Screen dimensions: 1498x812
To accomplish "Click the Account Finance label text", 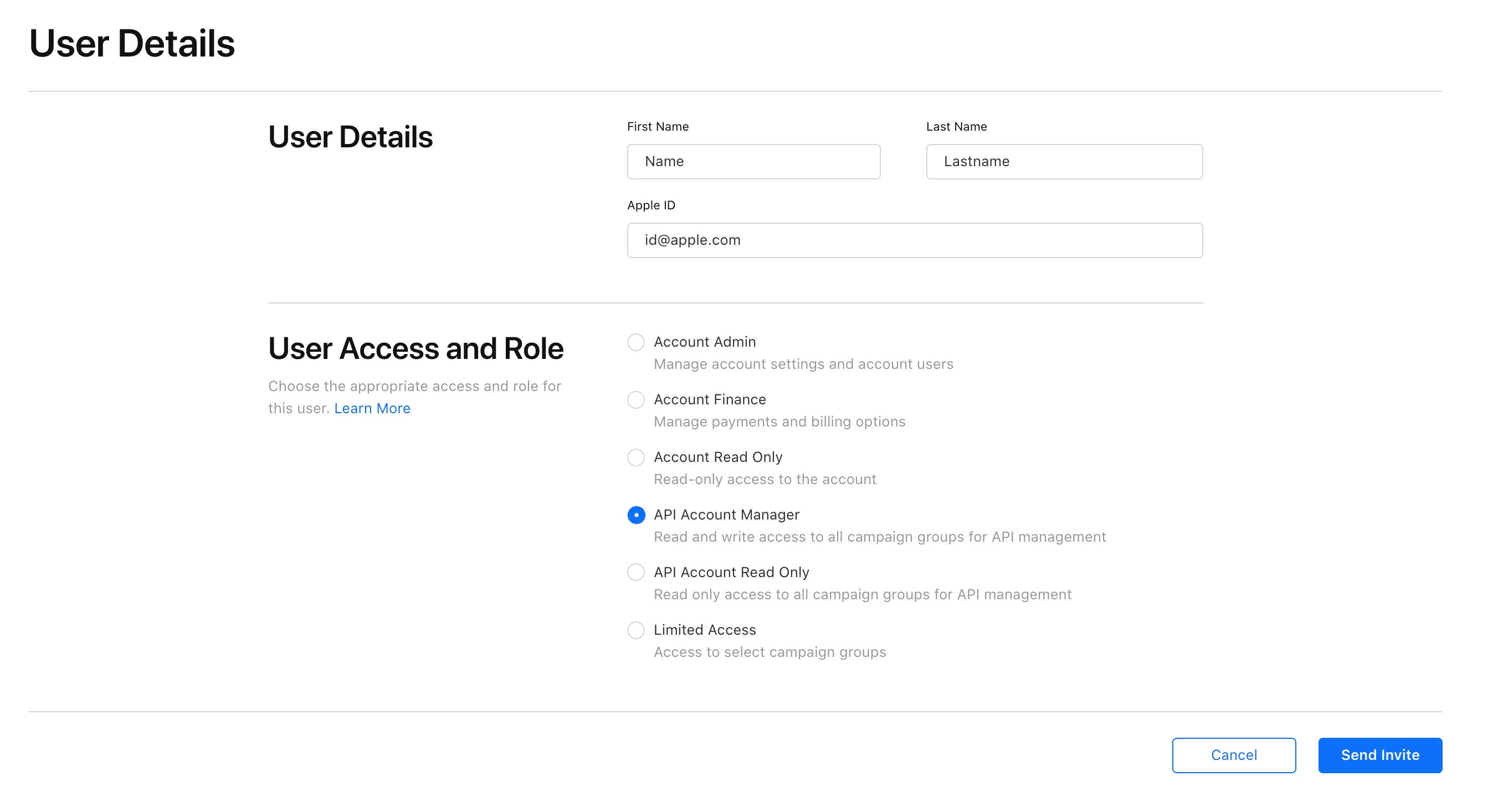I will [x=710, y=399].
